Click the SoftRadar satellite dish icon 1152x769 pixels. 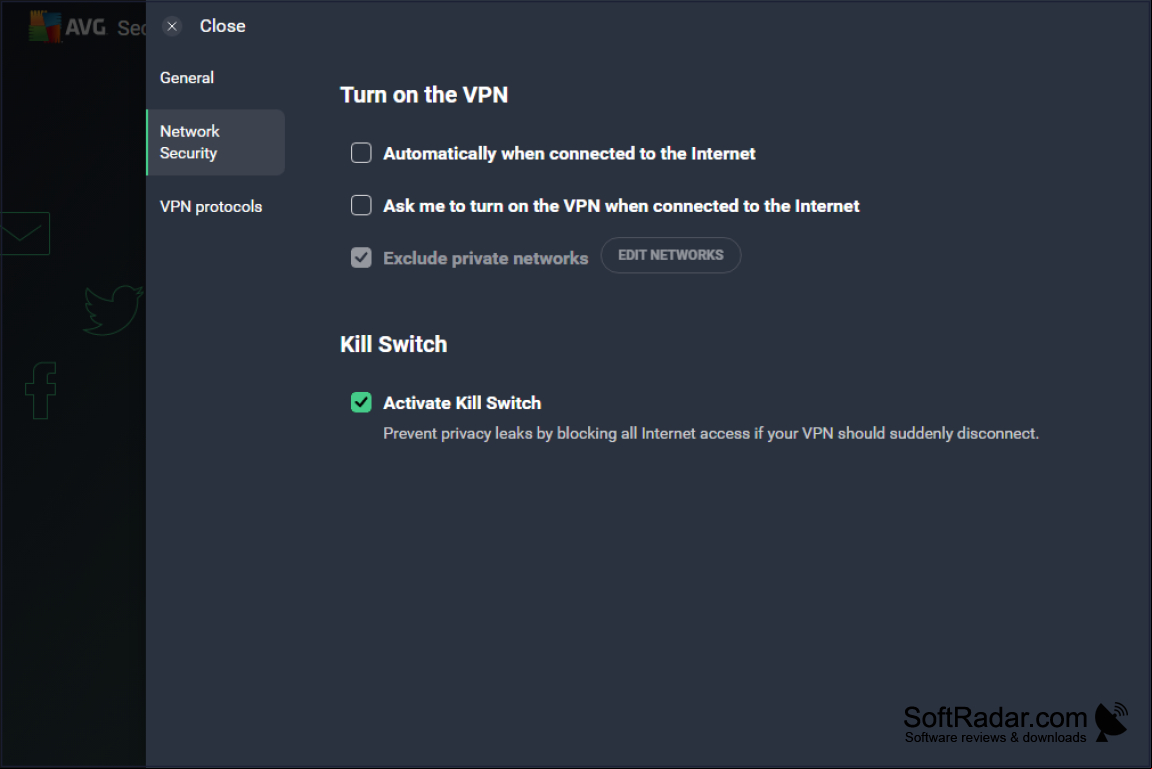(x=1111, y=721)
